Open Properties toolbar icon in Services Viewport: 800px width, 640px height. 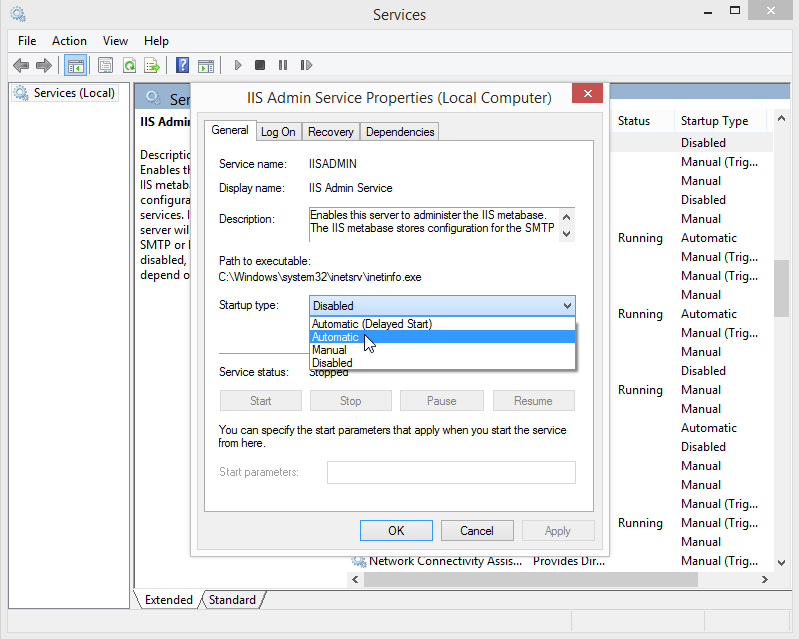(x=106, y=65)
